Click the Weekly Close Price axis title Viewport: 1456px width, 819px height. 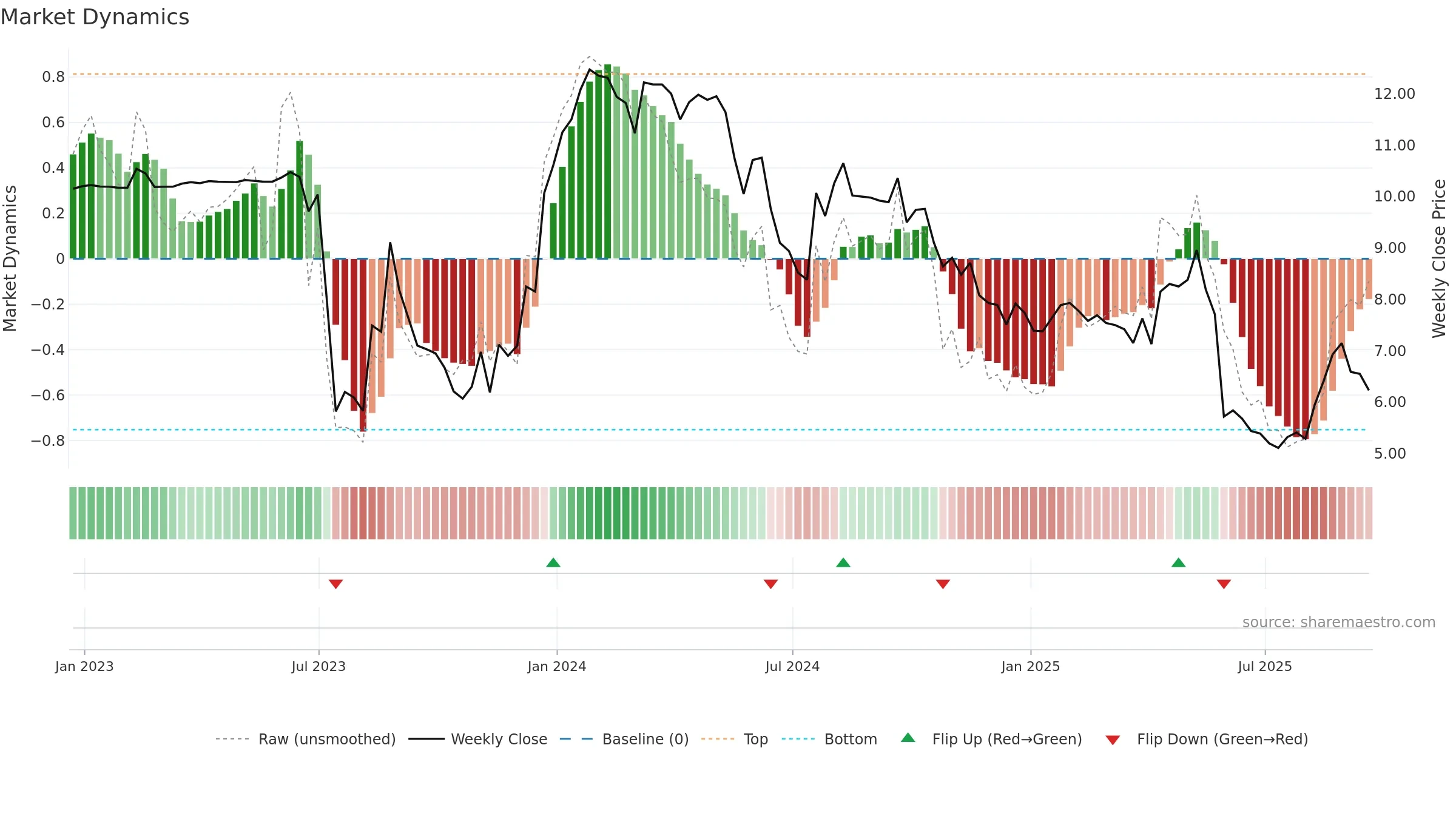1440,258
